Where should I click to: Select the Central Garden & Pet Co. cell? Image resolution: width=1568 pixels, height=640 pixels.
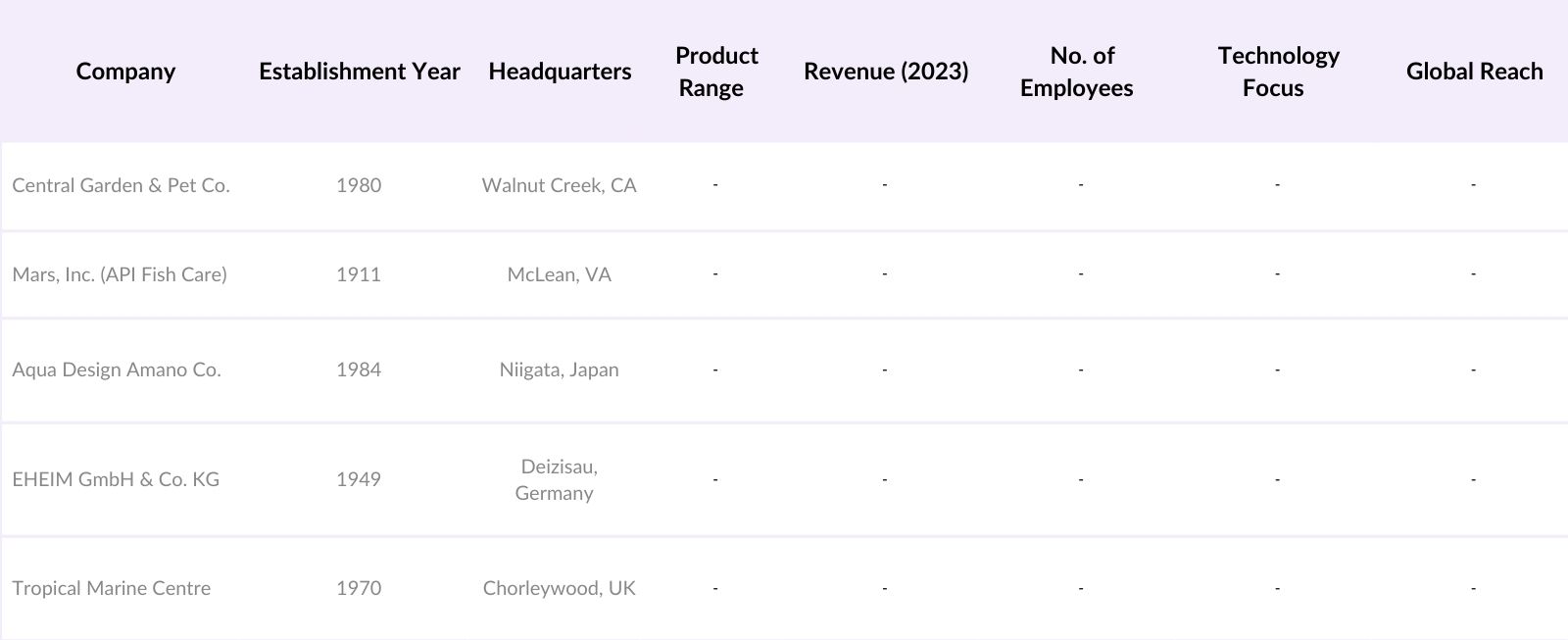(x=121, y=185)
